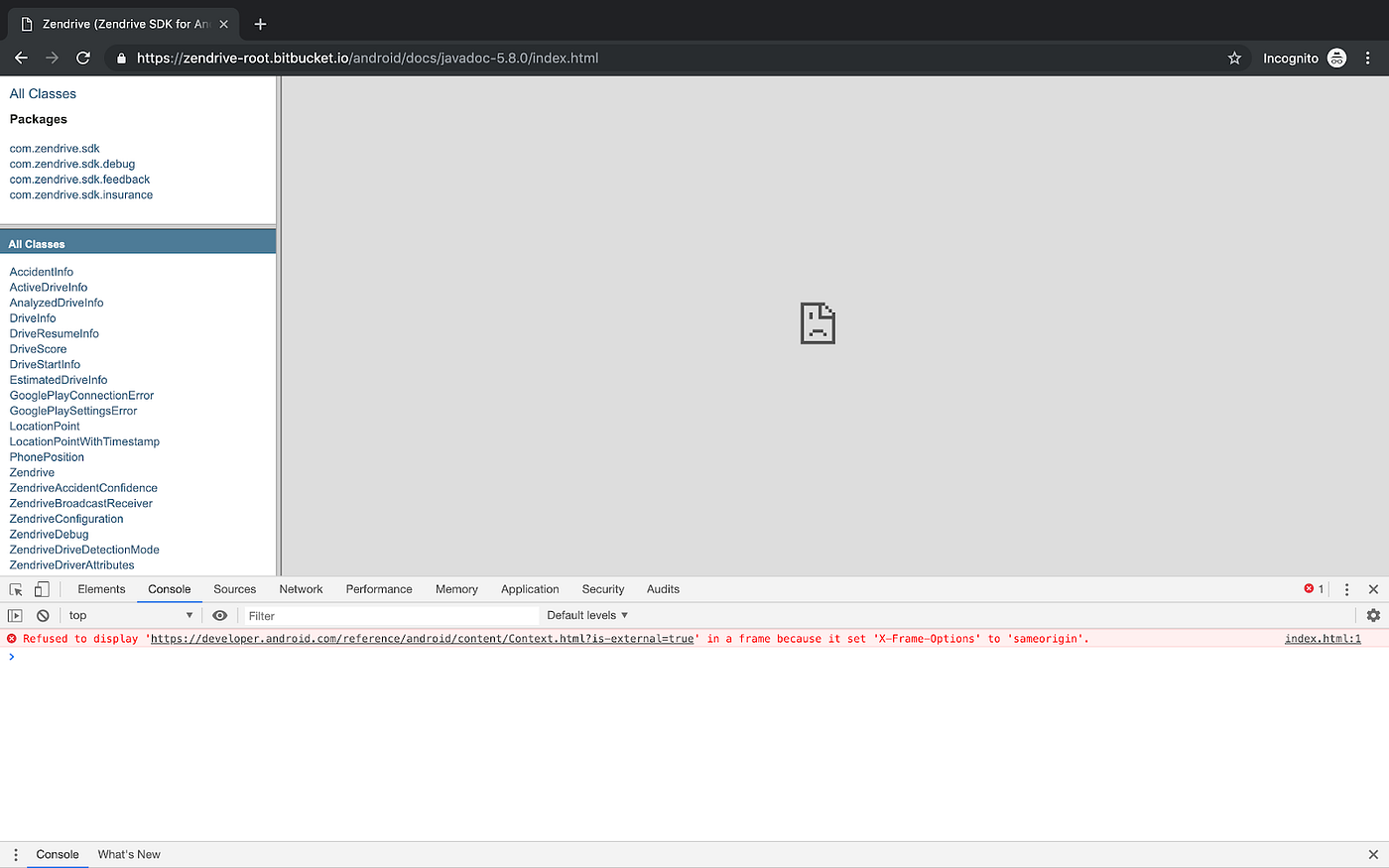Screen dimensions: 1389x868
Task: Open the Security tab
Action: (603, 589)
